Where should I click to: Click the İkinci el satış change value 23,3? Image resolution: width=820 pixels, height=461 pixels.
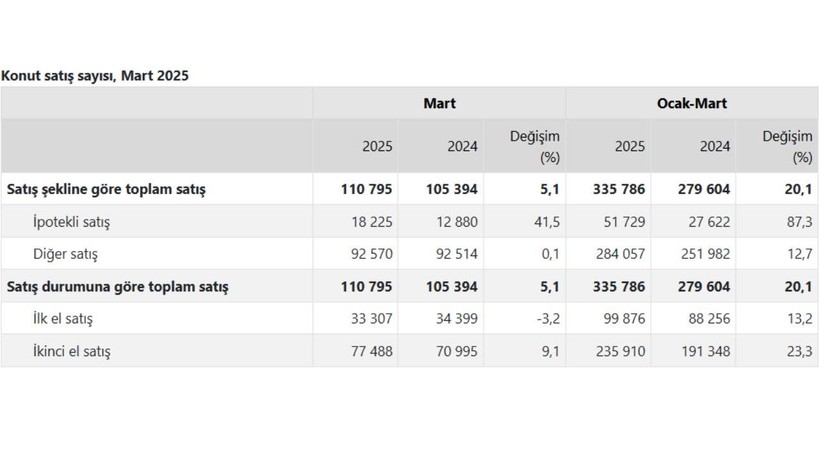tap(800, 351)
